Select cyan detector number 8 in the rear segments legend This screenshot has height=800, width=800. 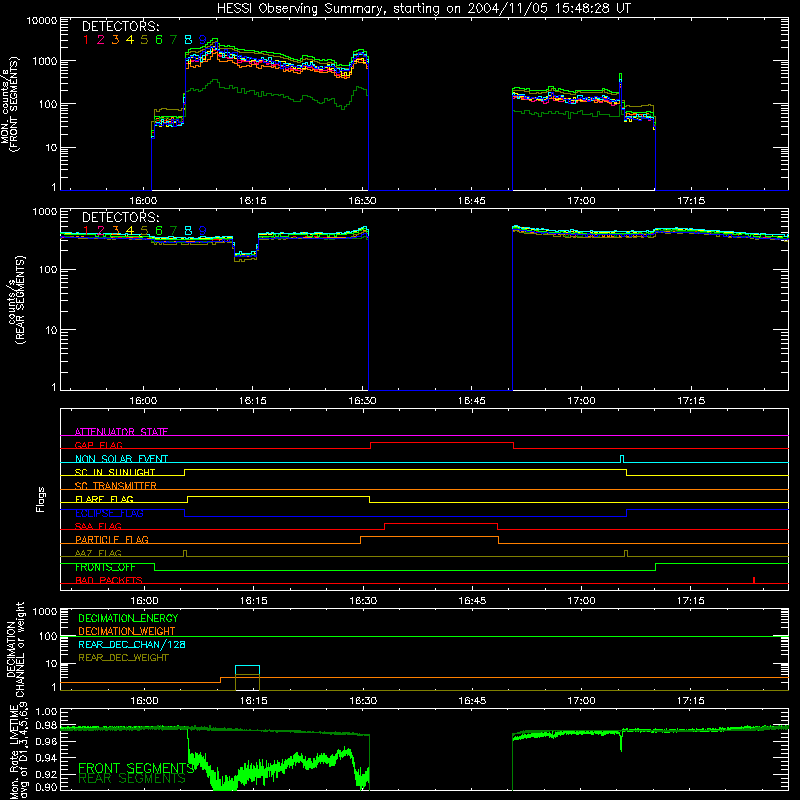click(188, 231)
